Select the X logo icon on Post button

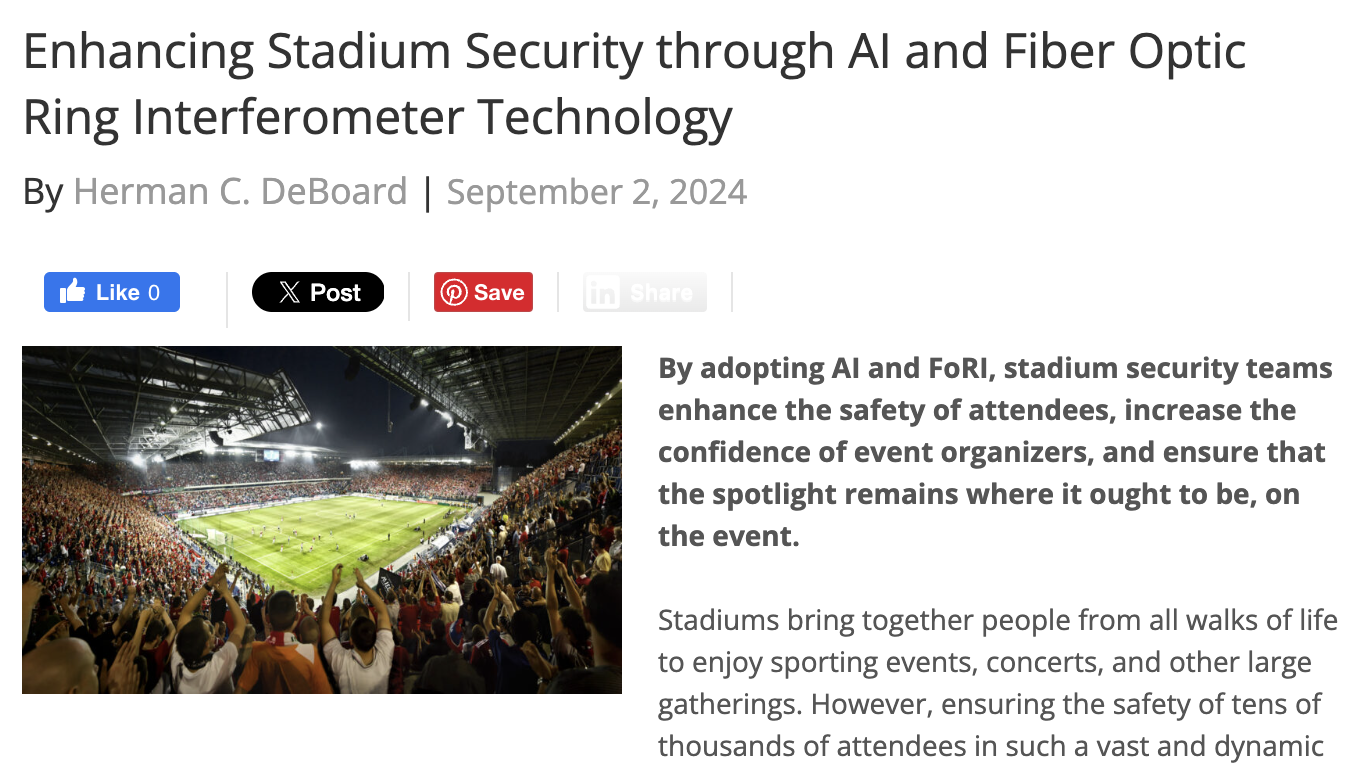[287, 292]
